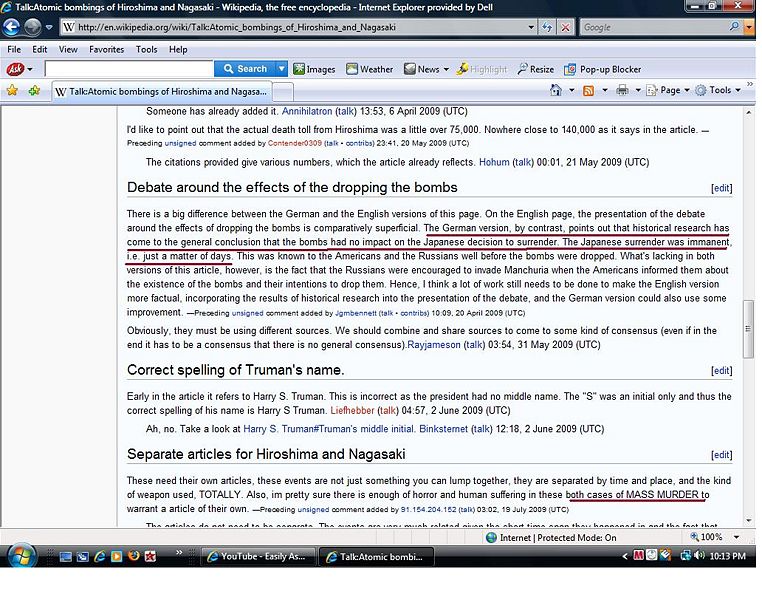Viewport: 762px width, 600px height.
Task: Click the McAfee tray icon
Action: (x=639, y=555)
